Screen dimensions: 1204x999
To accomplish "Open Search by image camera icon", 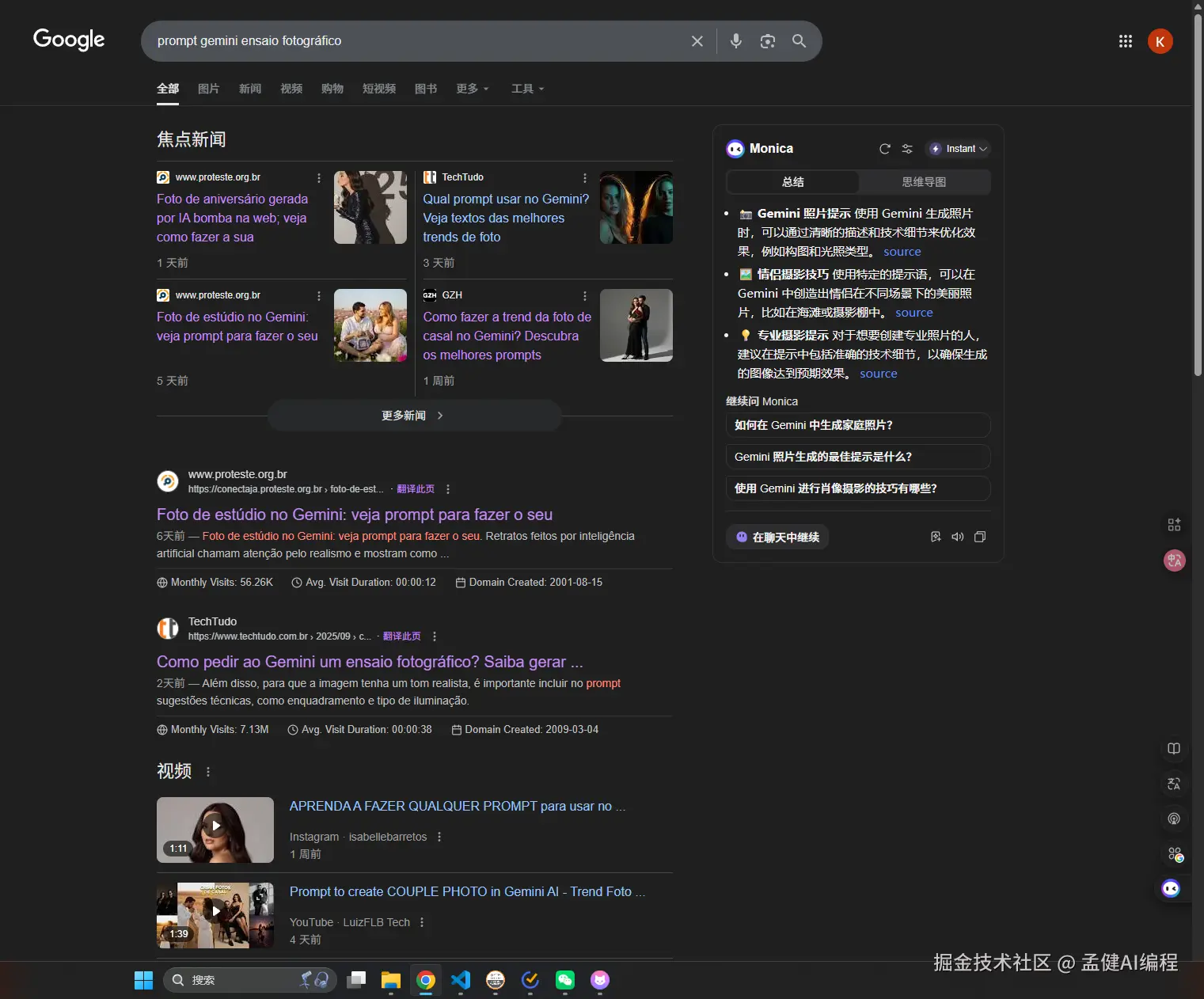I will coord(768,41).
